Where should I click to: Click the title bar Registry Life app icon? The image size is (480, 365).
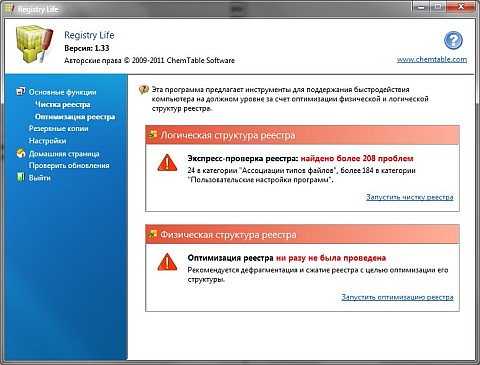9,9
